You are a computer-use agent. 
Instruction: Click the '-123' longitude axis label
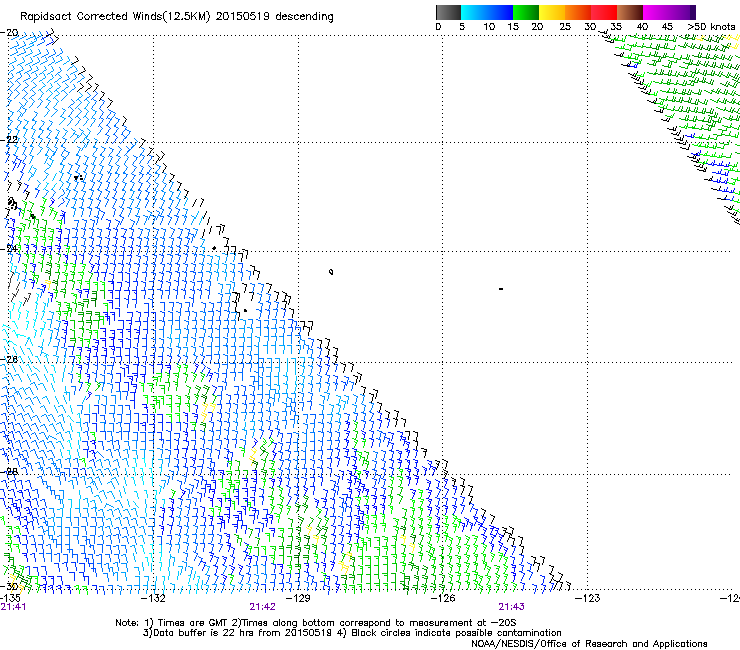[587, 598]
